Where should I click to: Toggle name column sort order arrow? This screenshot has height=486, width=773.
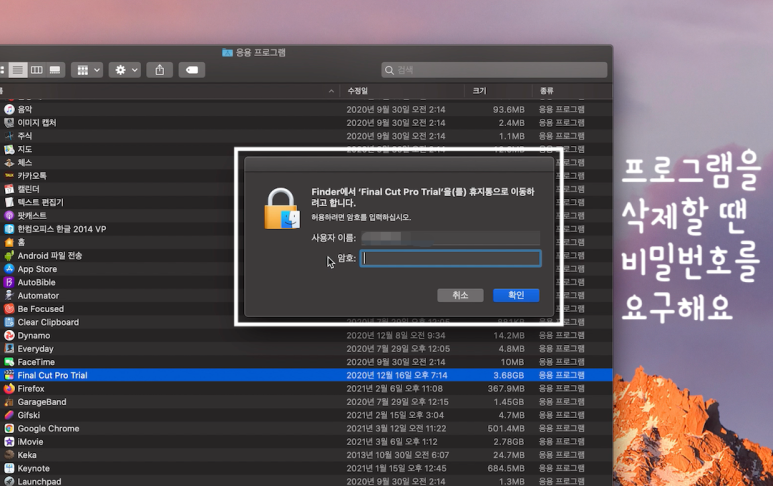click(331, 91)
